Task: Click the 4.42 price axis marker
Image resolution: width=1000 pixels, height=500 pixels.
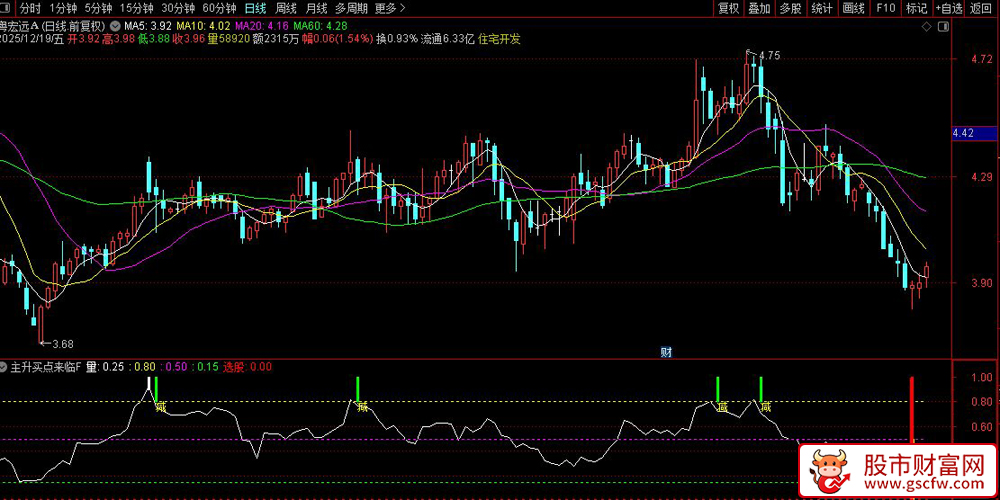Action: pyautogui.click(x=964, y=133)
